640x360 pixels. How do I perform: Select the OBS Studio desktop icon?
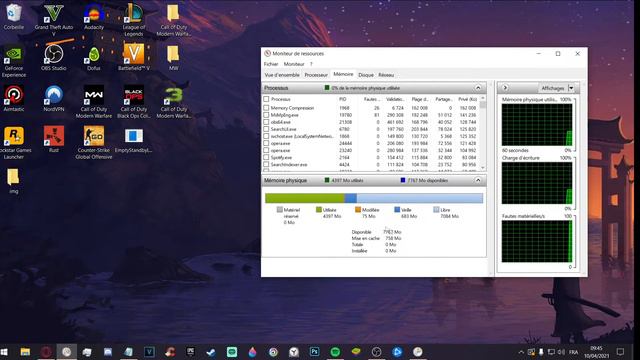[x=53, y=58]
